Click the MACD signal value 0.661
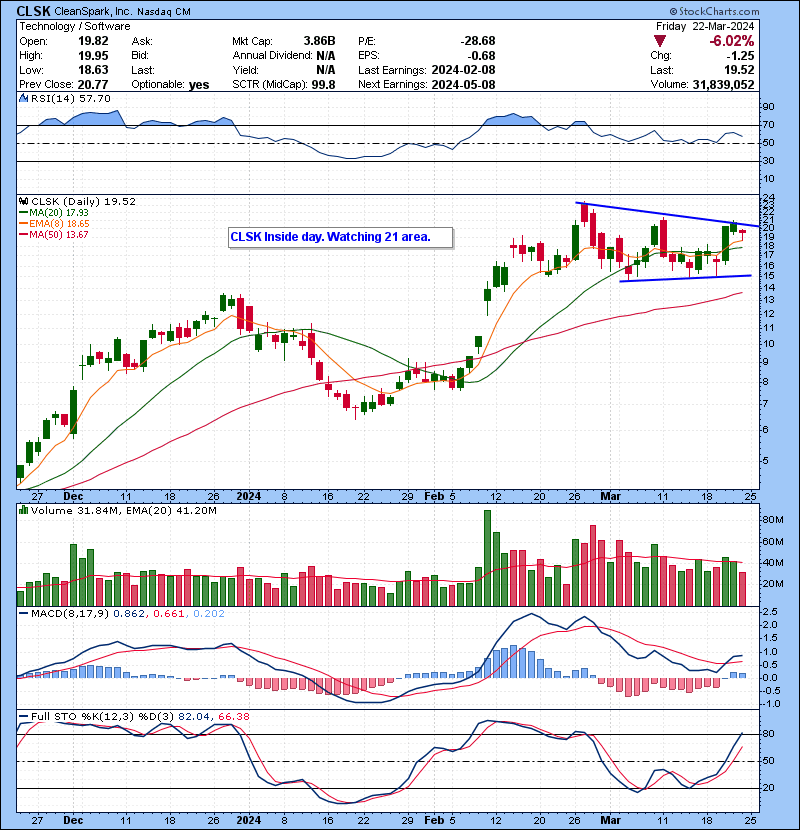800x830 pixels. (x=168, y=614)
